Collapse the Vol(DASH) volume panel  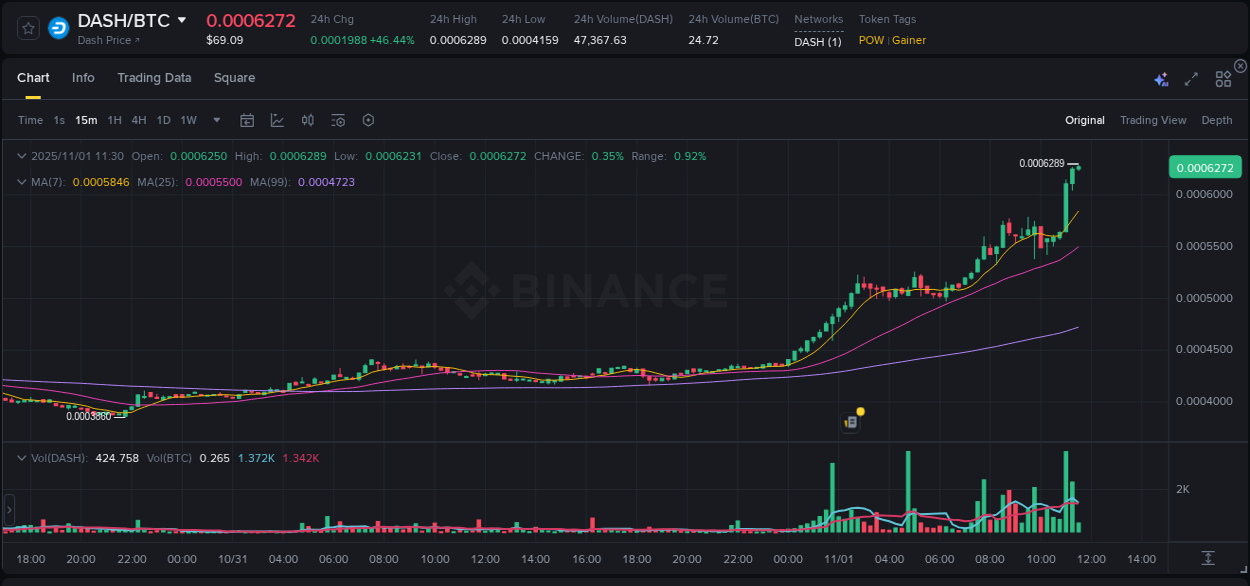20,457
